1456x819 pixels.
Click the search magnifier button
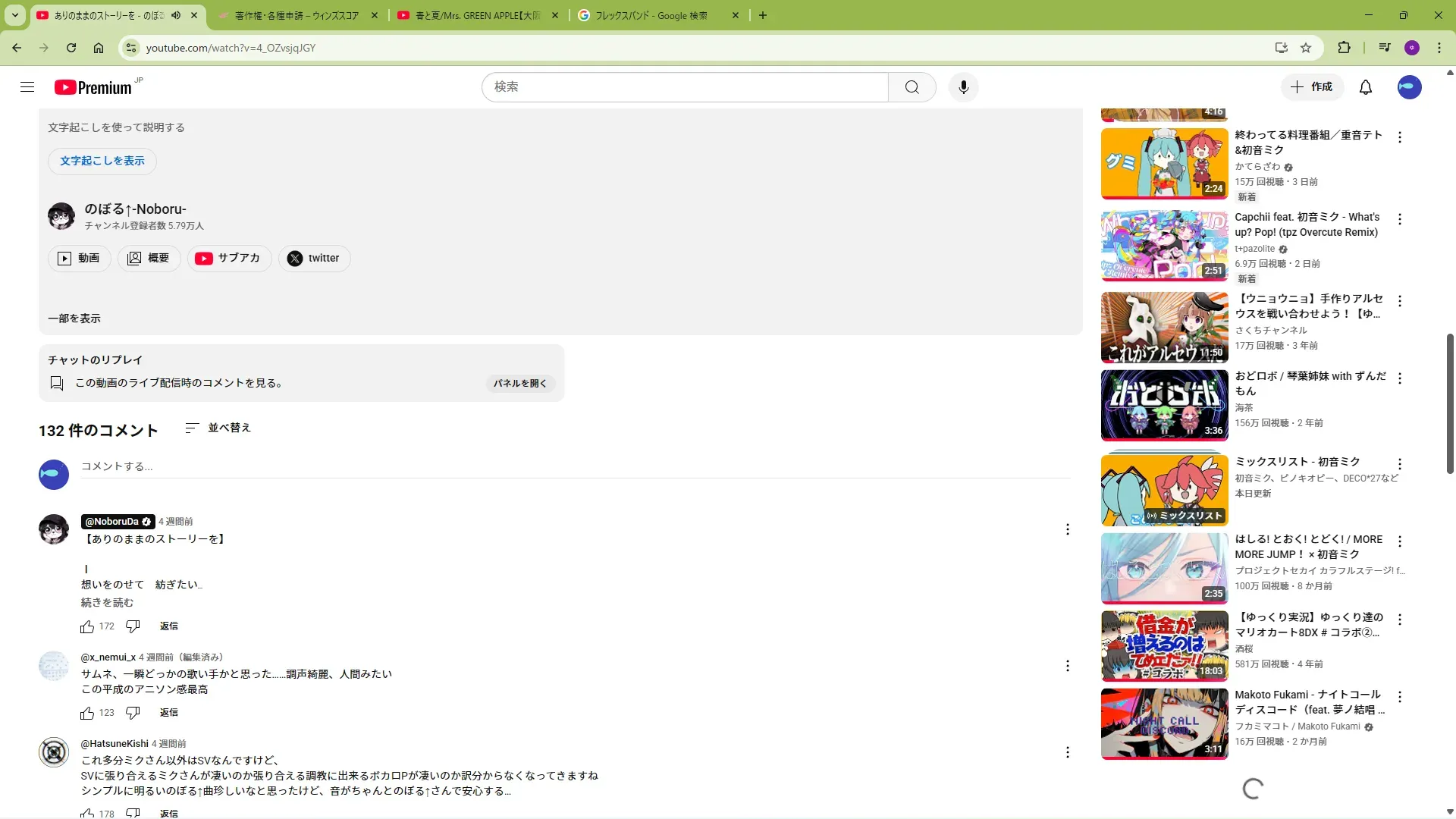coord(912,87)
